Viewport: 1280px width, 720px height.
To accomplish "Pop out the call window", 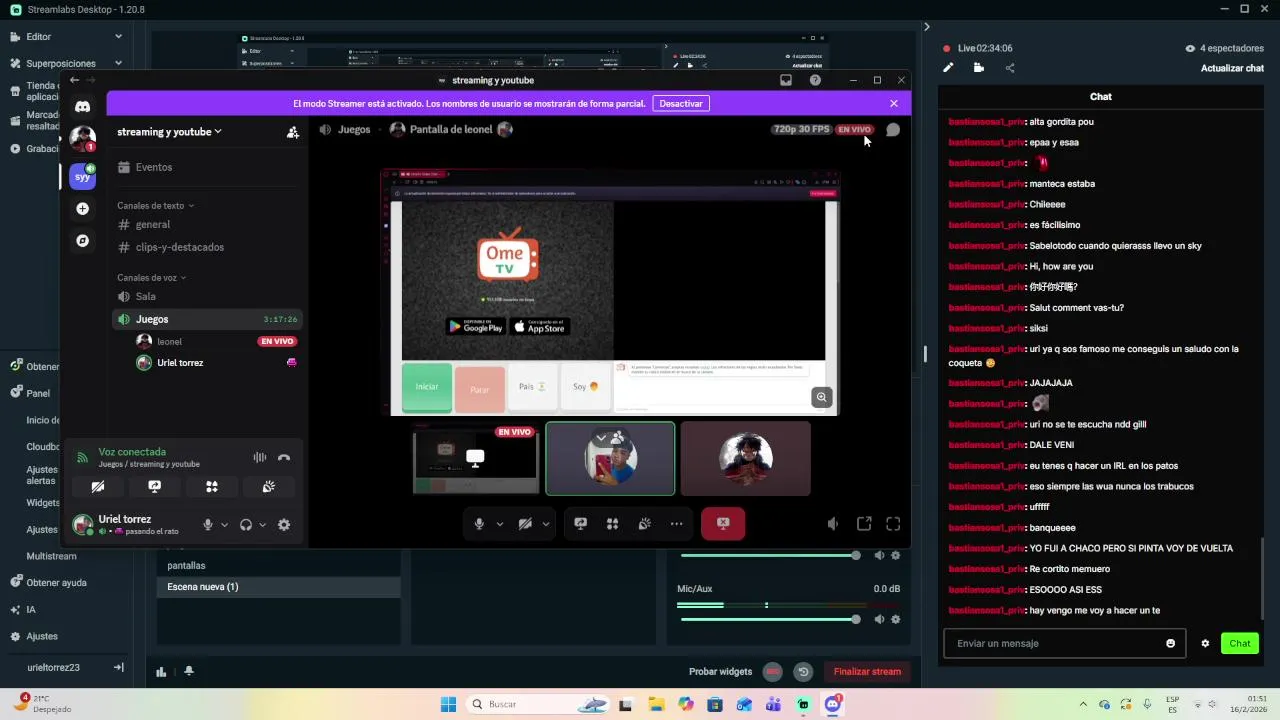I will pyautogui.click(x=864, y=524).
